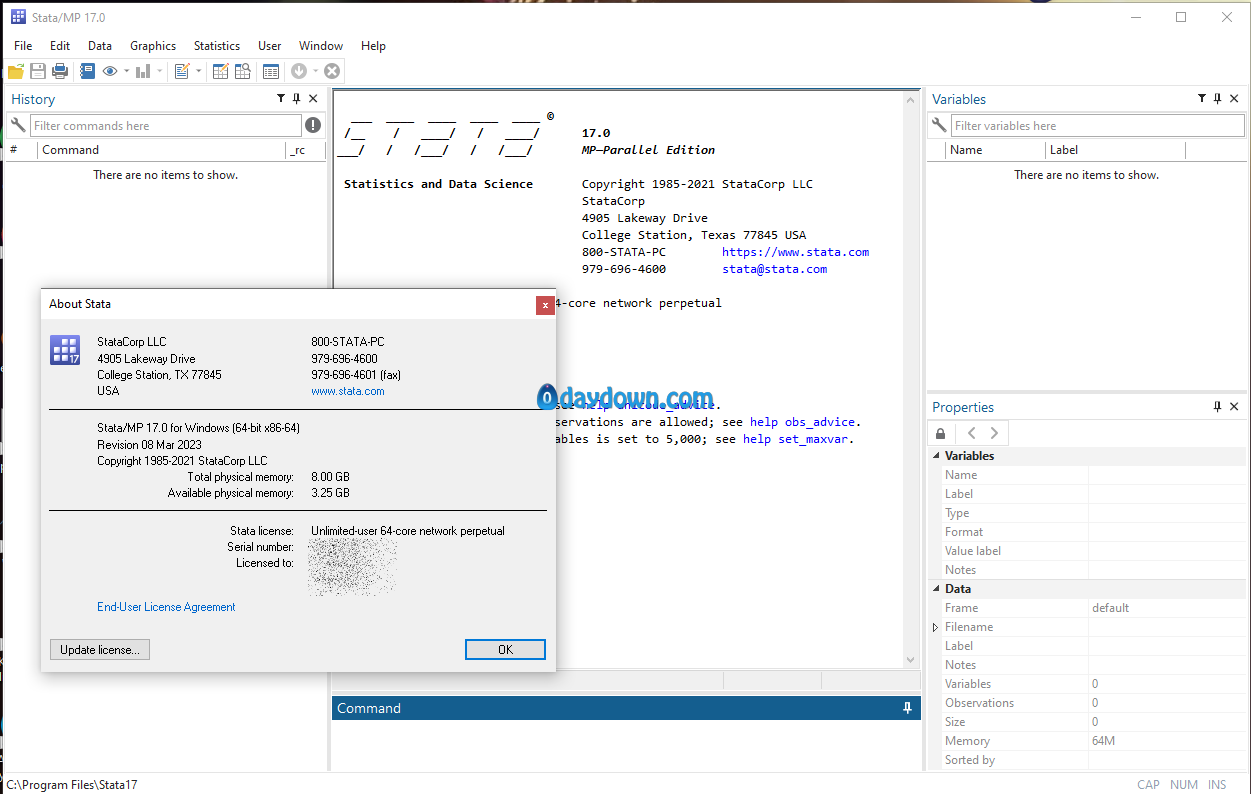The width and height of the screenshot is (1251, 794).
Task: Toggle the pin on the Command panel
Action: [907, 708]
